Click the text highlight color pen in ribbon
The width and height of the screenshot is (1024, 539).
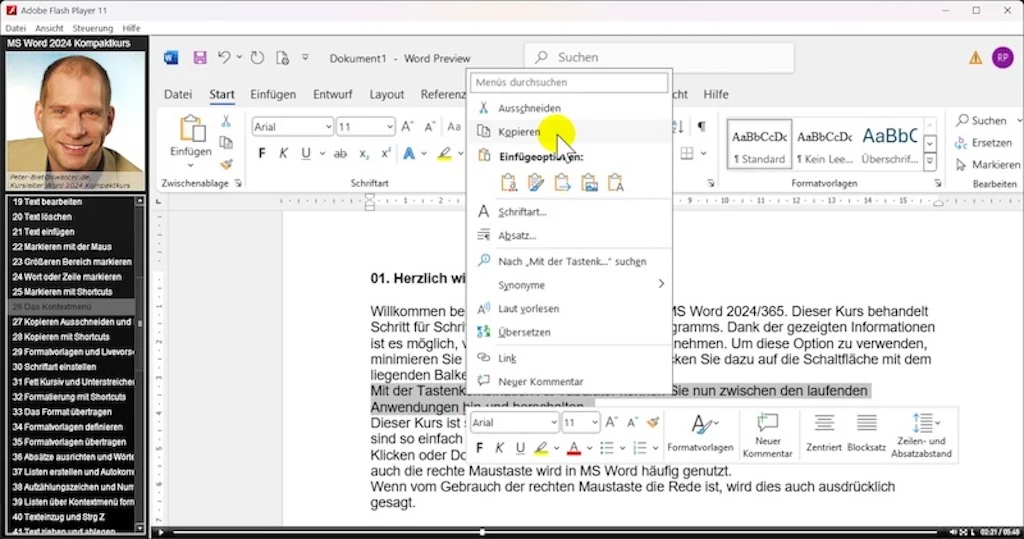[444, 154]
